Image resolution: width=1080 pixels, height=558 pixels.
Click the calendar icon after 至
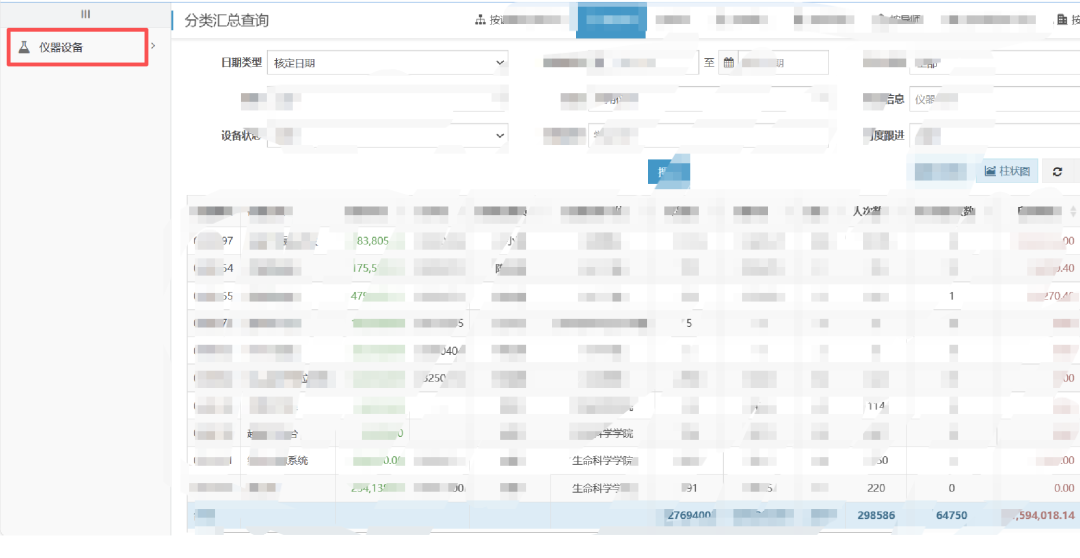pyautogui.click(x=728, y=63)
